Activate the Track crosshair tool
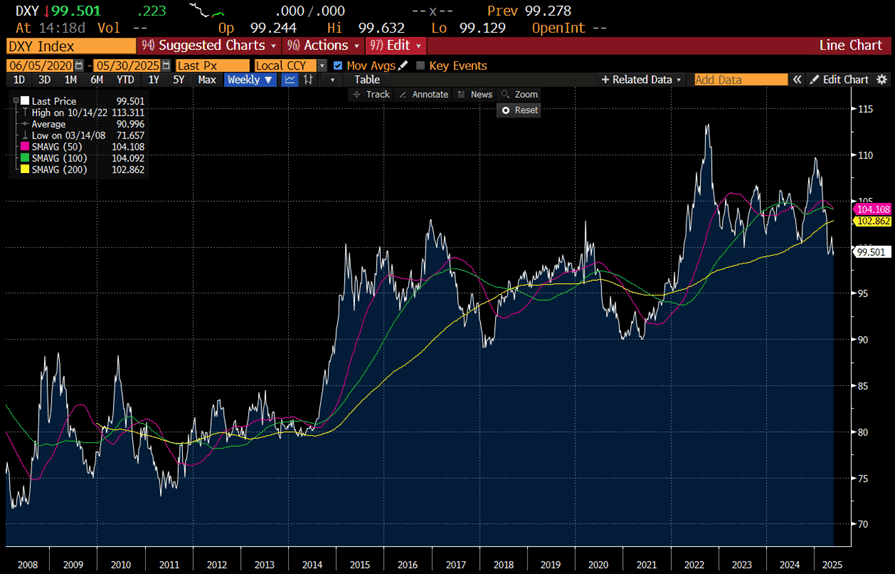The height and width of the screenshot is (574, 895). [370, 94]
